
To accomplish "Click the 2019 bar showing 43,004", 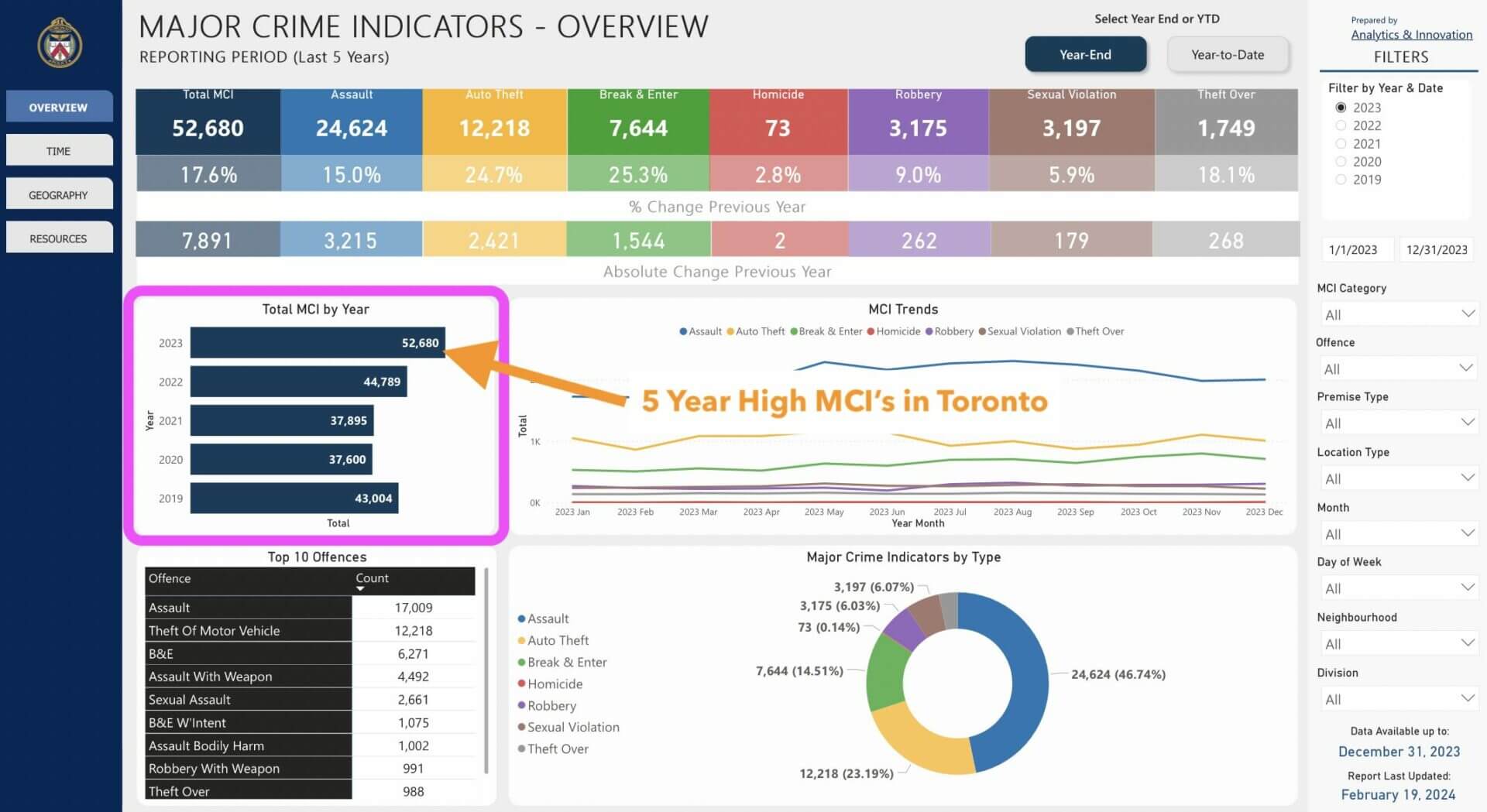I will click(294, 498).
